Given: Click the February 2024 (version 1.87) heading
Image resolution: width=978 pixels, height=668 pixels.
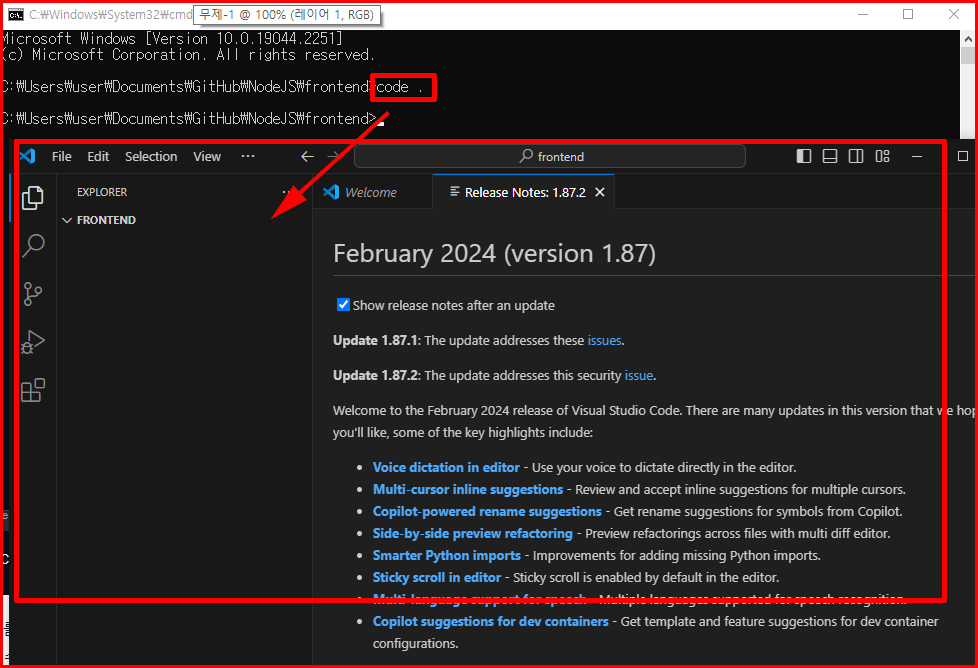Looking at the screenshot, I should [x=494, y=254].
